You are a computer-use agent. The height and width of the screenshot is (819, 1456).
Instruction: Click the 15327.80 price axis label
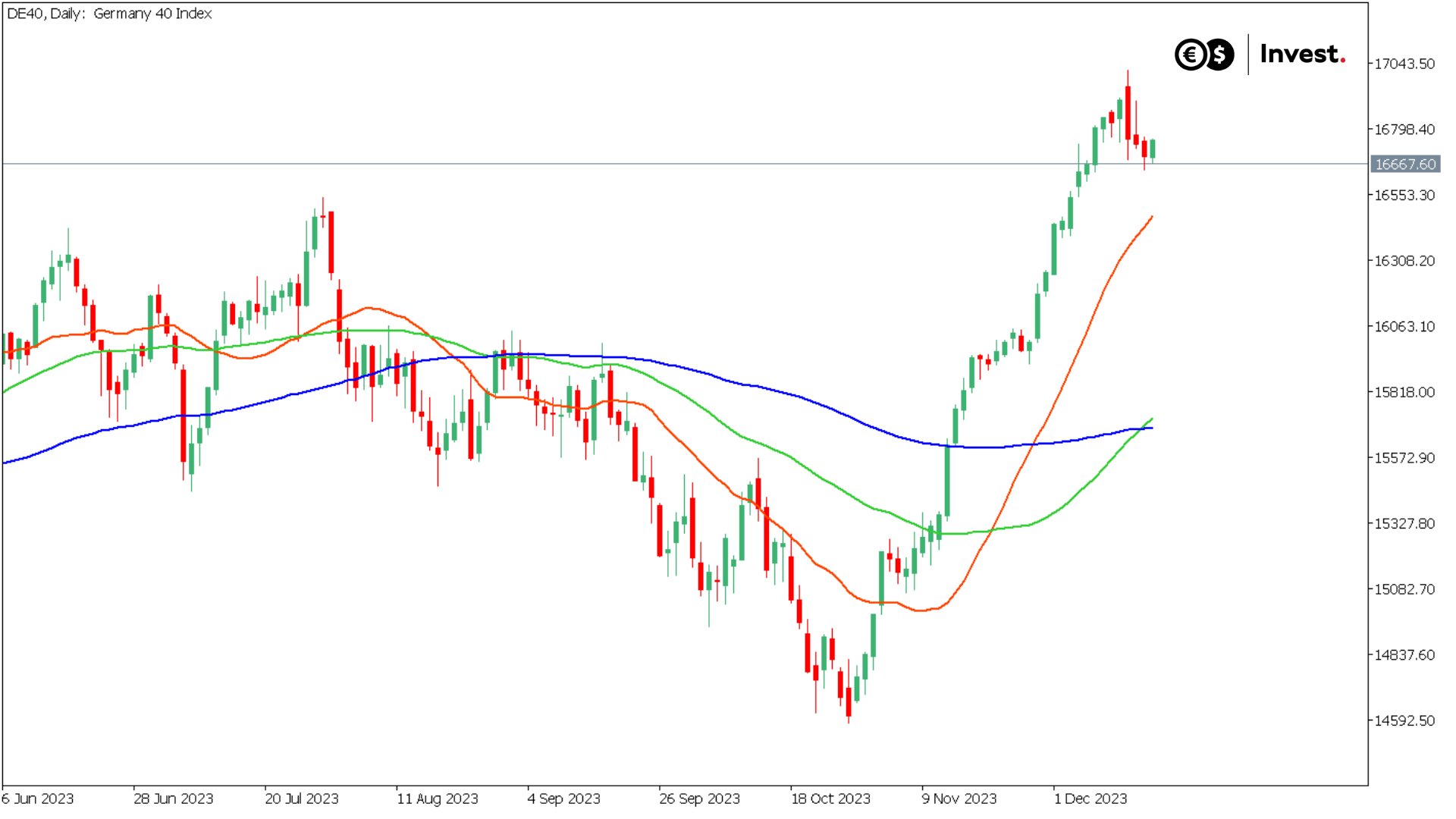(x=1404, y=524)
